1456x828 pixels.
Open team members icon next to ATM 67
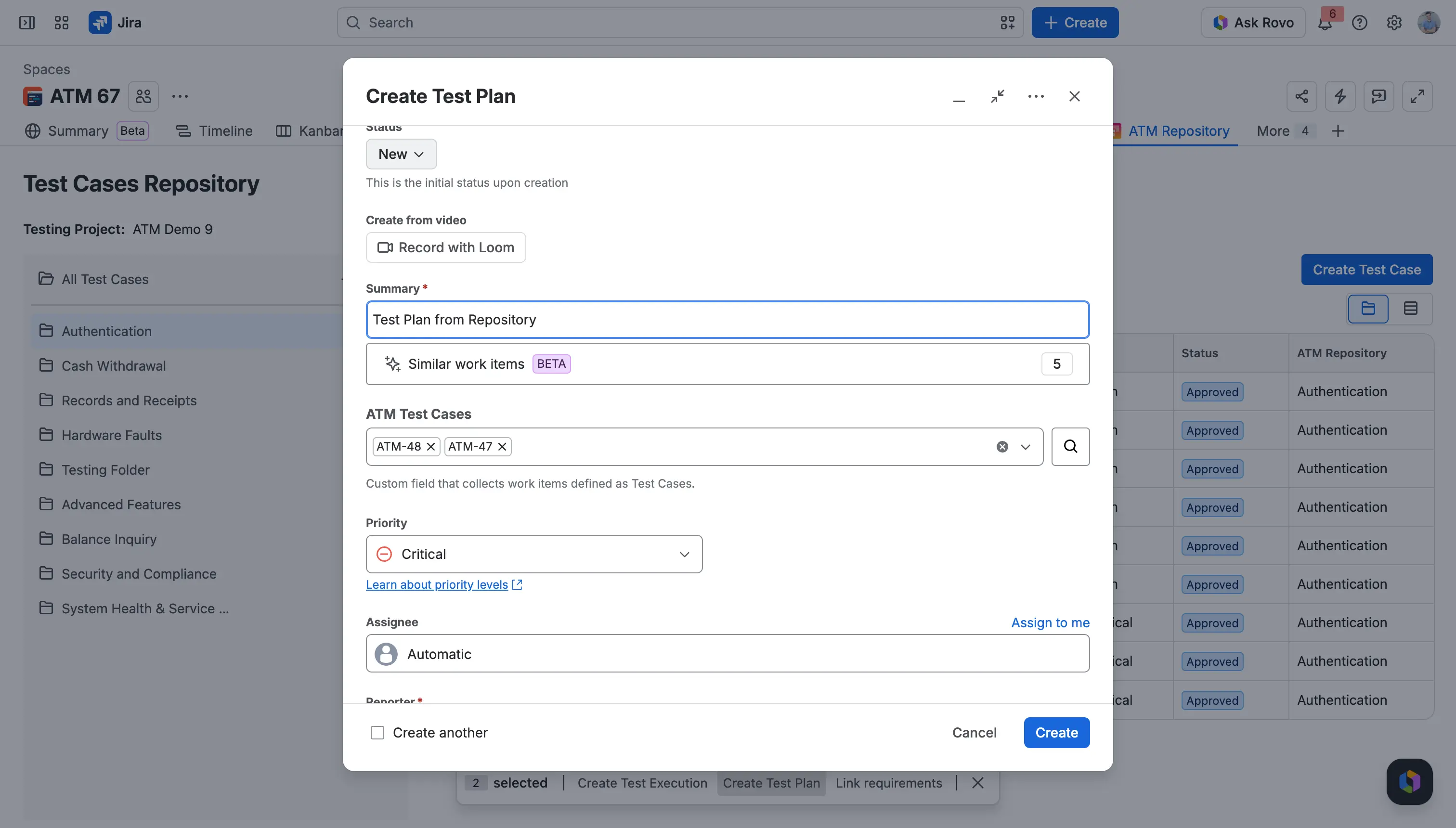[x=143, y=96]
